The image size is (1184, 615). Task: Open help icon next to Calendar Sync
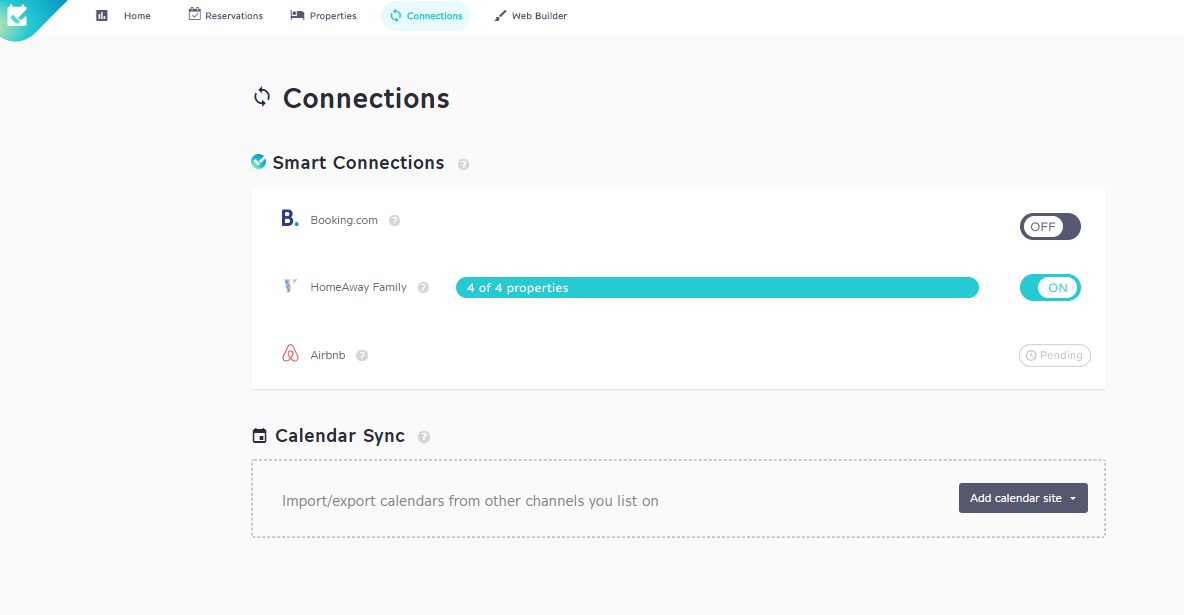pos(424,437)
